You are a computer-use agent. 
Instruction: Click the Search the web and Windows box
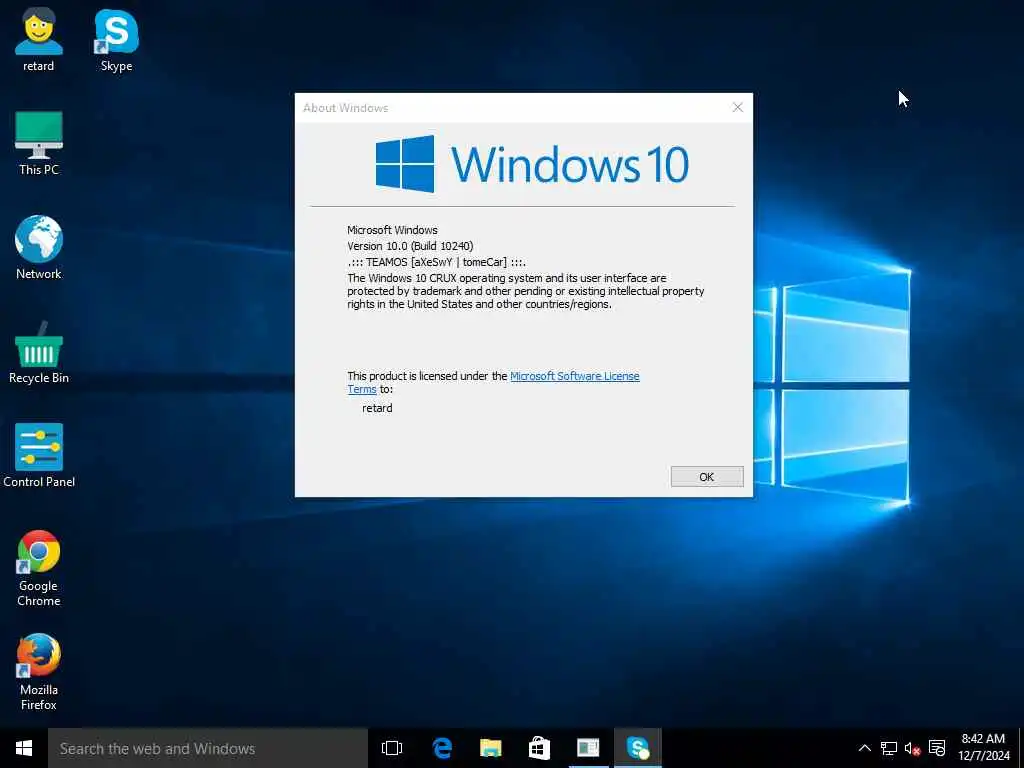[208, 748]
